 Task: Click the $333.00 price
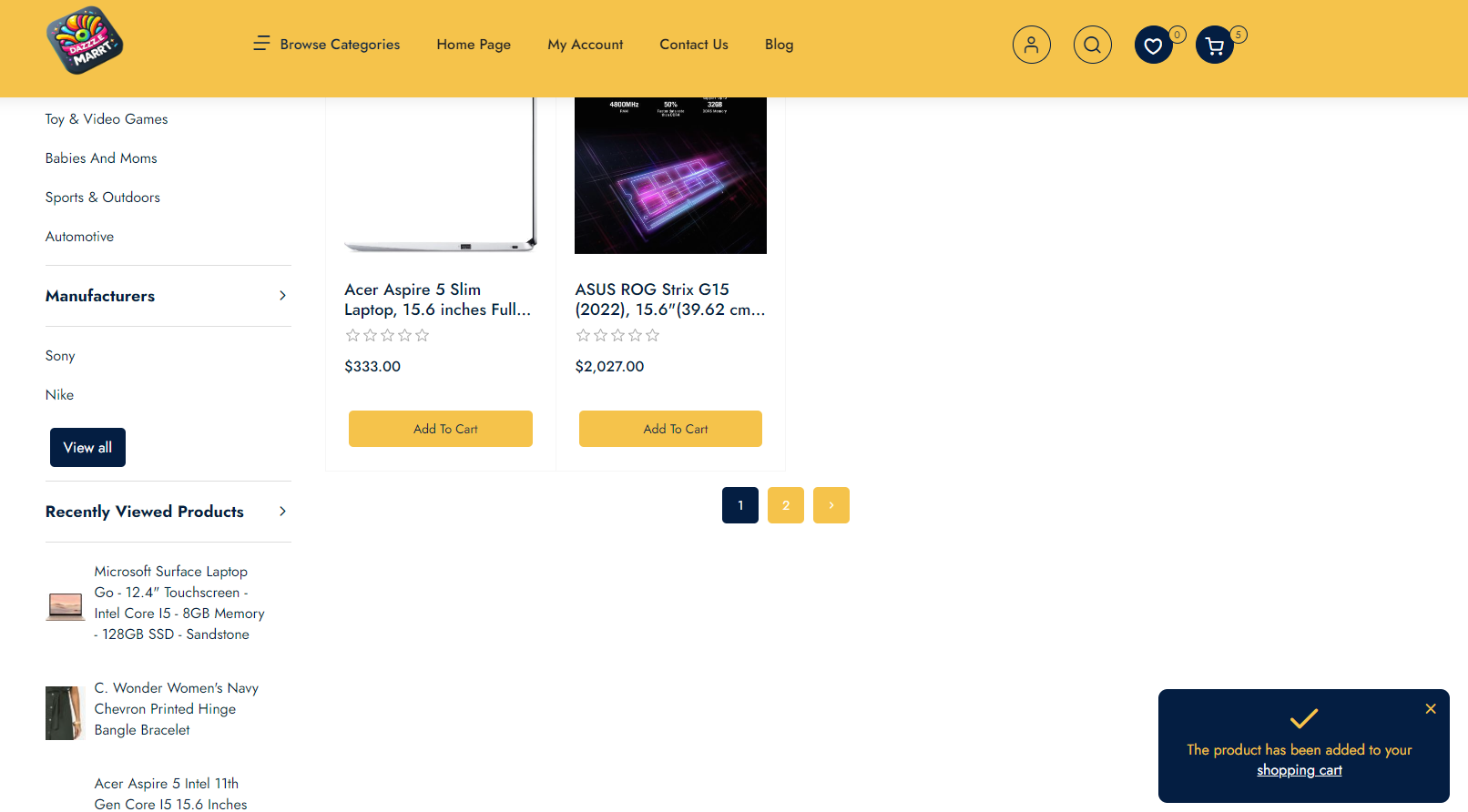(x=372, y=366)
